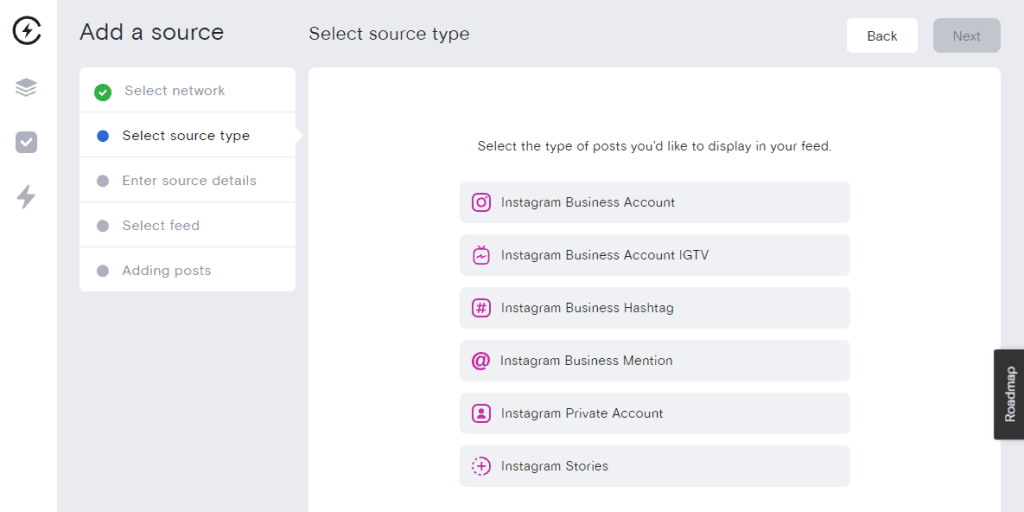1024x512 pixels.
Task: Click the blue dot beside Select source type
Action: pyautogui.click(x=103, y=136)
